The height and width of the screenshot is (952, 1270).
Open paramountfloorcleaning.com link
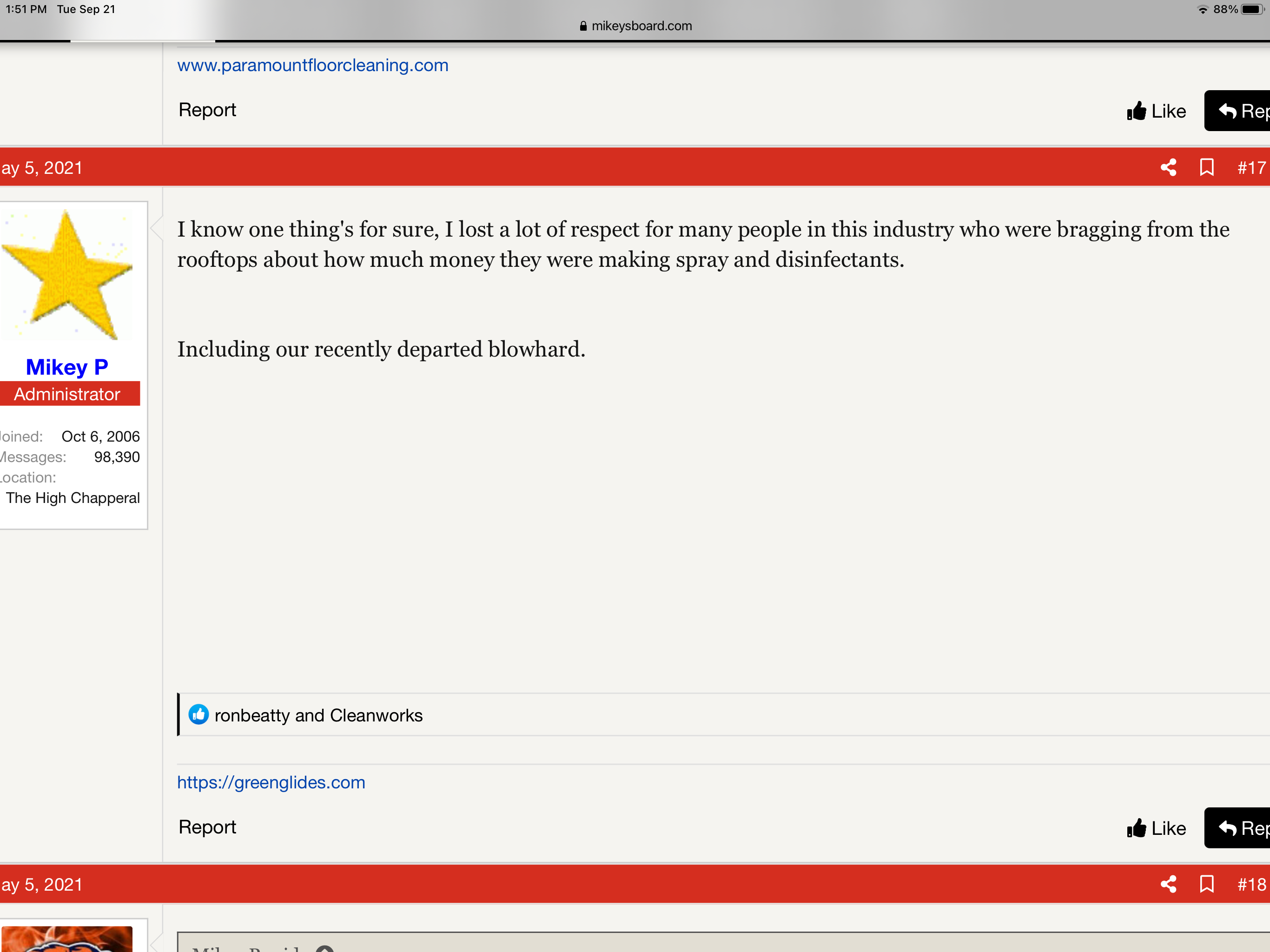pos(312,66)
